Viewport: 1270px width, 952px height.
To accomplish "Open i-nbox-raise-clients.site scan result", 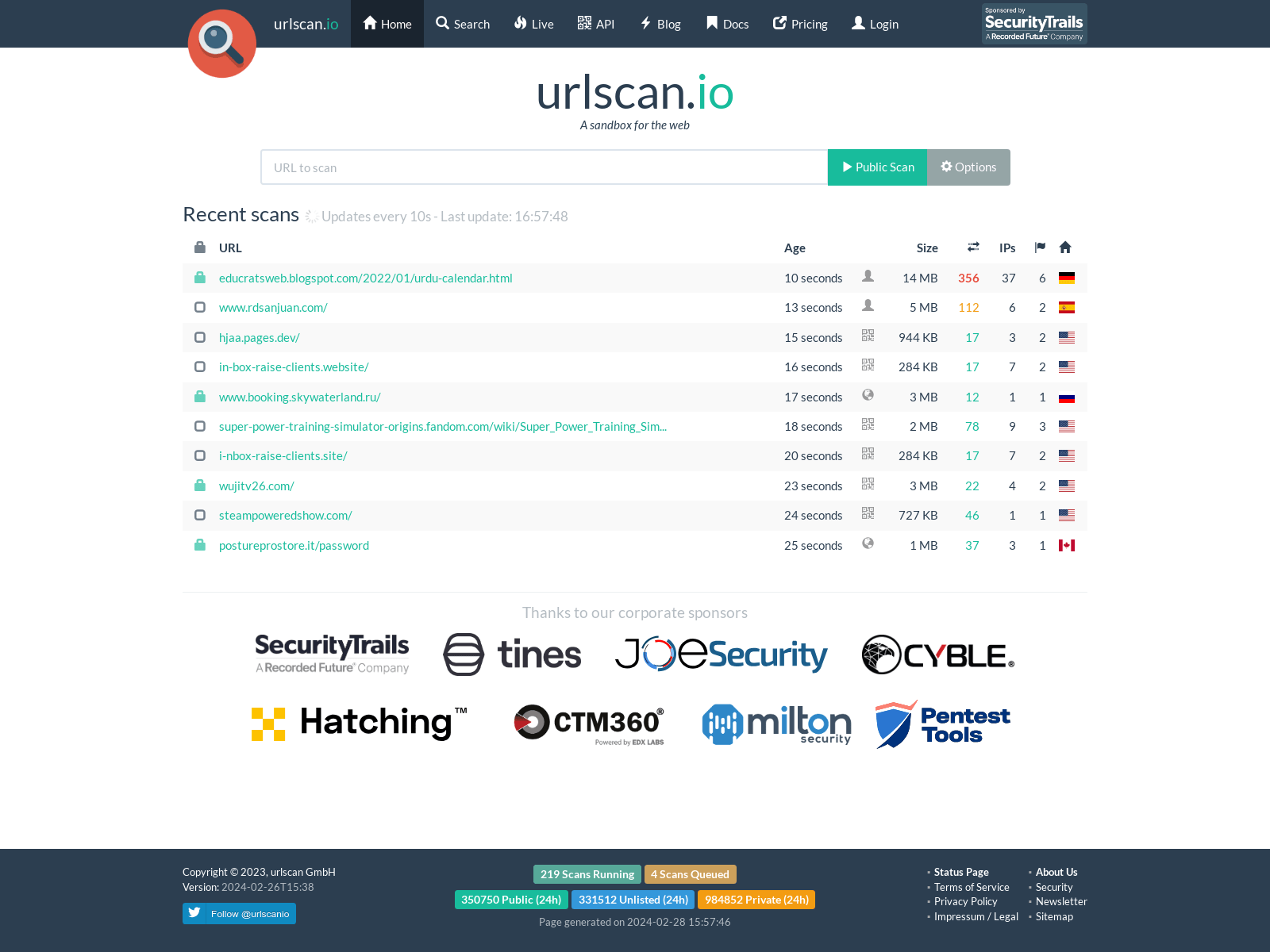I will click(283, 456).
